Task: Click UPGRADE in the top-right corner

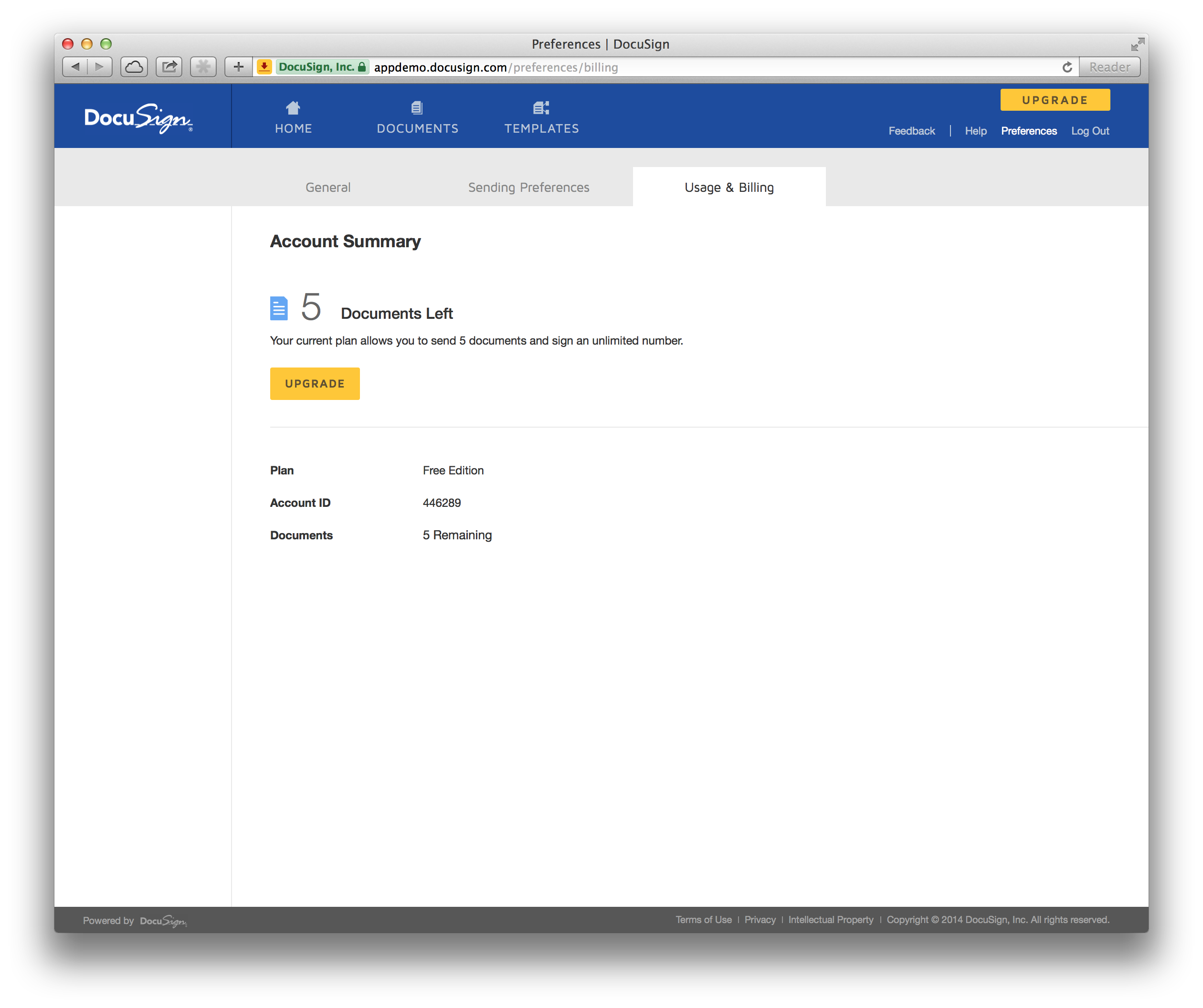Action: pos(1055,100)
